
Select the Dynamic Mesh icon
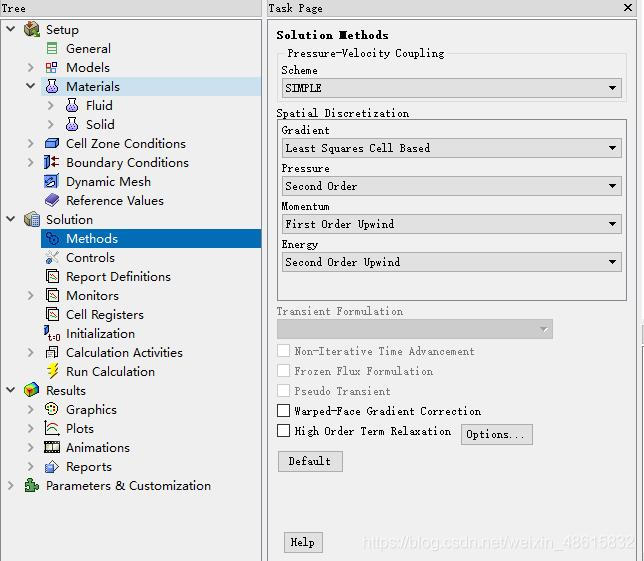tap(52, 181)
